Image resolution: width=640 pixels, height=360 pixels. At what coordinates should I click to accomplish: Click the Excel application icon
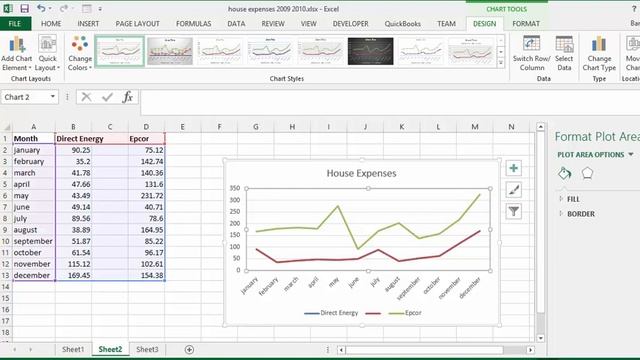pos(7,9)
